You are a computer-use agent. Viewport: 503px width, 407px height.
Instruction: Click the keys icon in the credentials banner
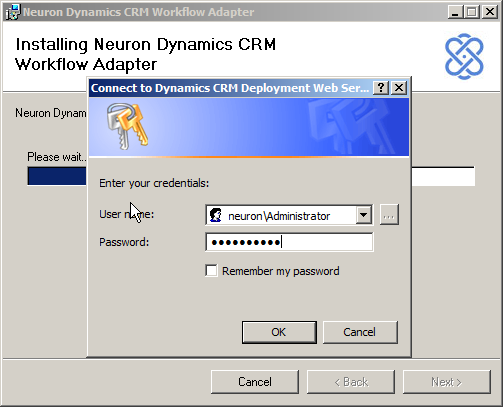click(x=127, y=126)
